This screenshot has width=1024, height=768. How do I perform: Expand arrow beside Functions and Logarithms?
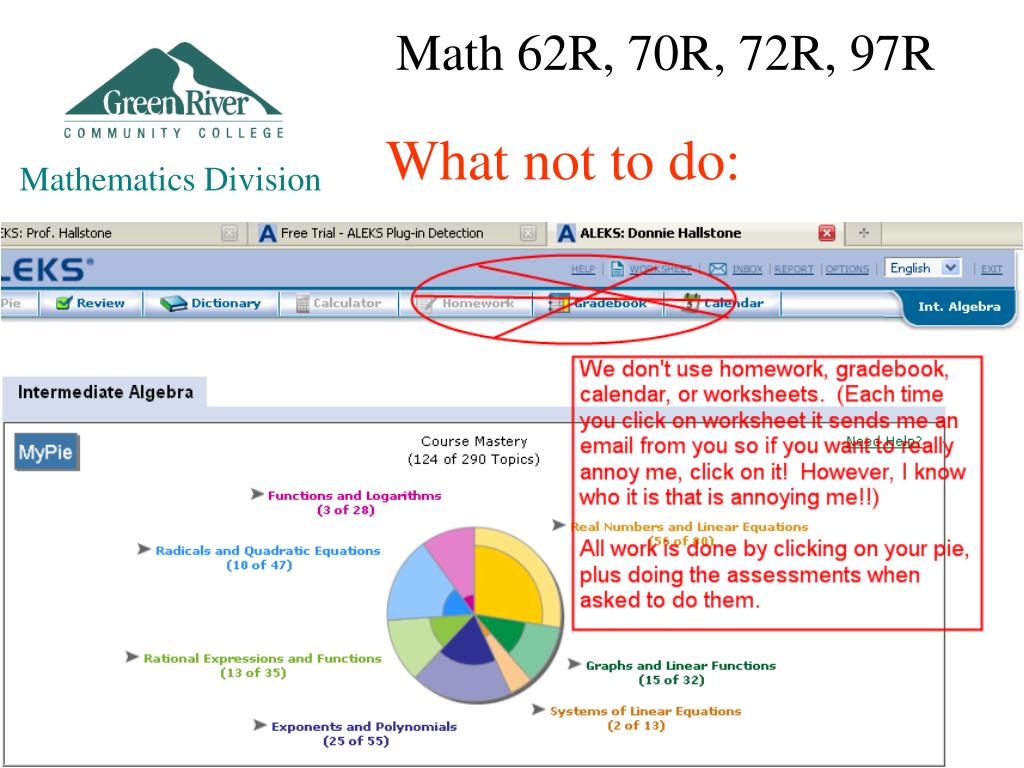(x=257, y=494)
